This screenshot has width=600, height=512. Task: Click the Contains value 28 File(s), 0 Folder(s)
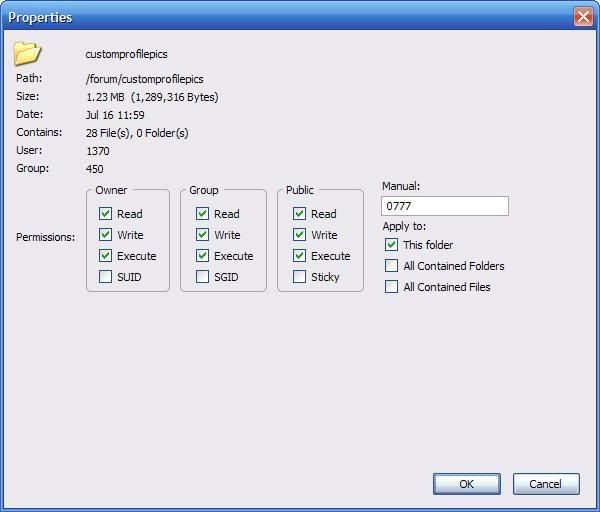click(x=137, y=133)
